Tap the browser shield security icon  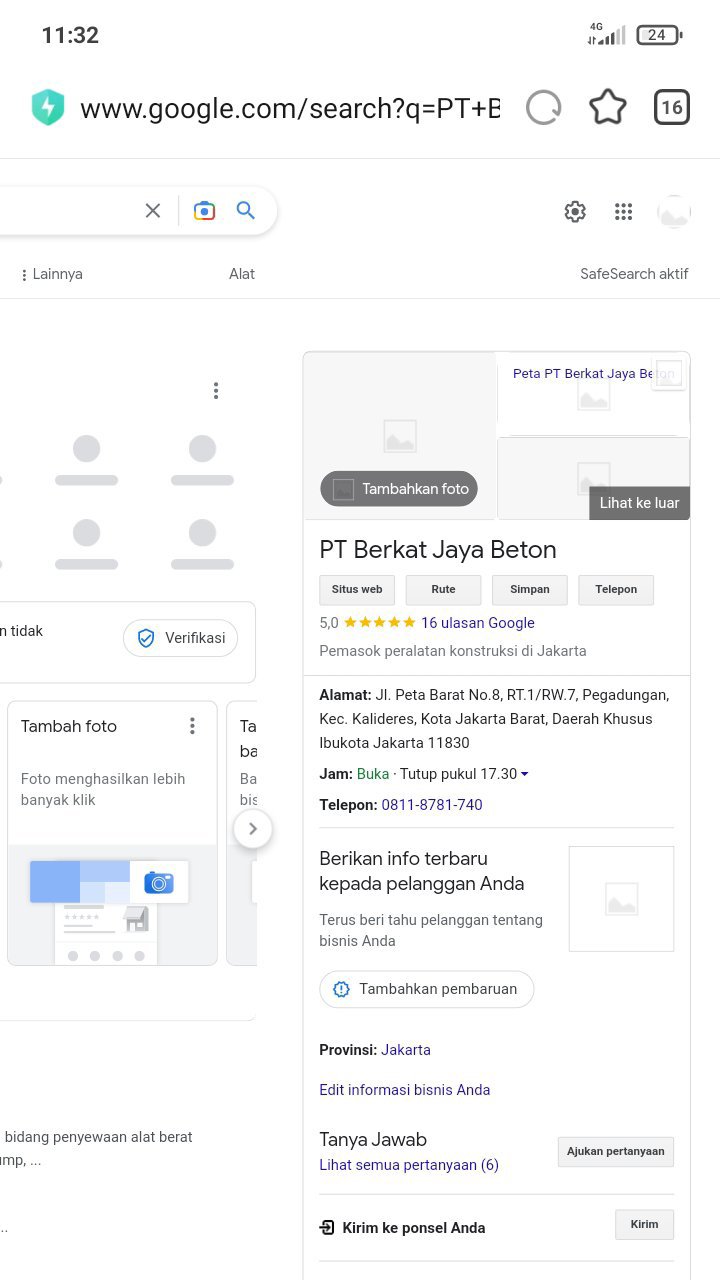(48, 108)
